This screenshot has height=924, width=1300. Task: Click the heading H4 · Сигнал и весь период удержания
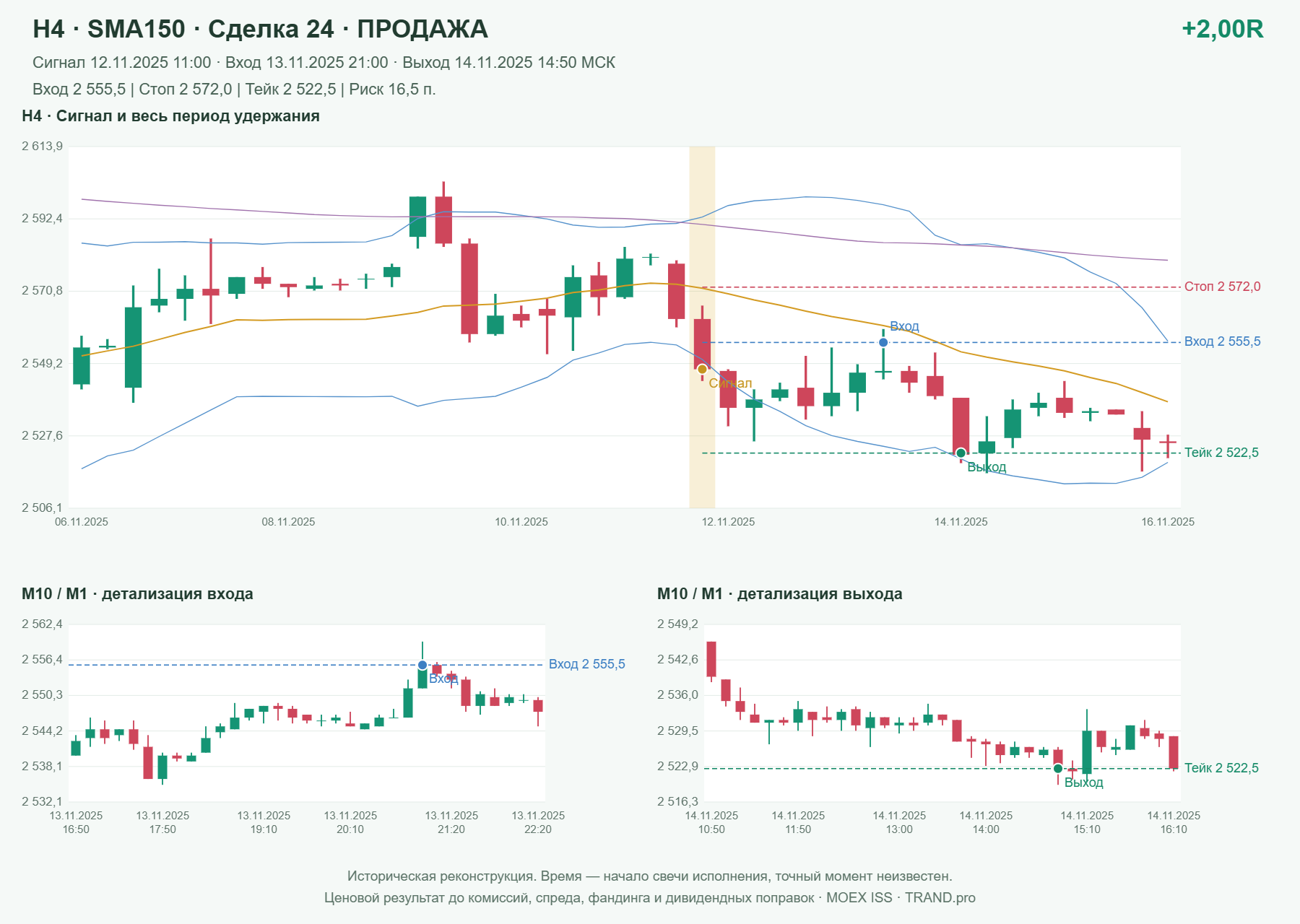pos(170,116)
